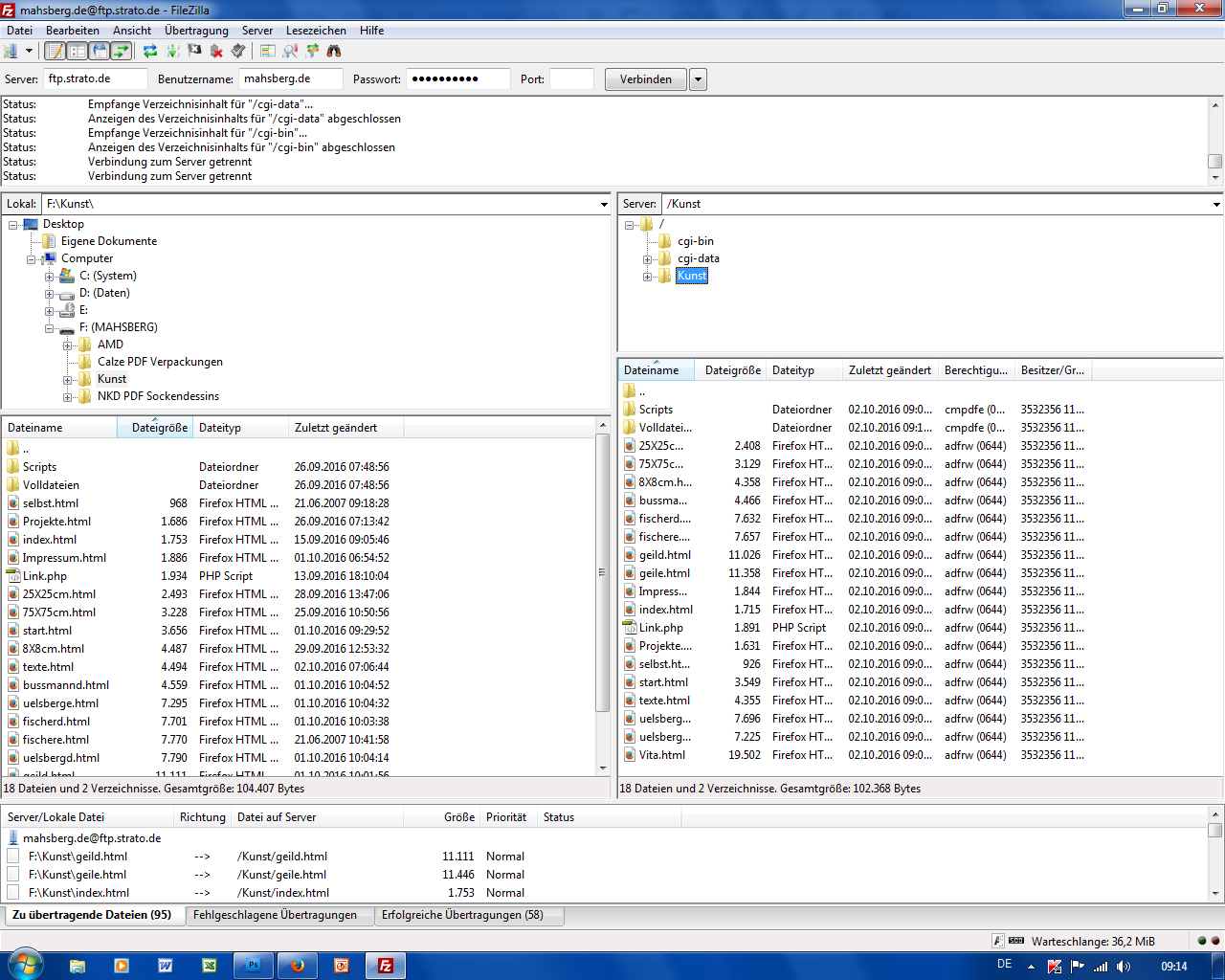Click the volume icon in system tray
Screen dimensions: 1225x980
[x=1123, y=967]
